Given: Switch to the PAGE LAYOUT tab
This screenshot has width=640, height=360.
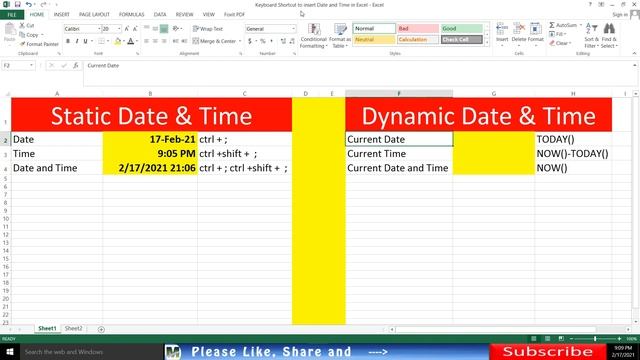Looking at the screenshot, I should (94, 15).
